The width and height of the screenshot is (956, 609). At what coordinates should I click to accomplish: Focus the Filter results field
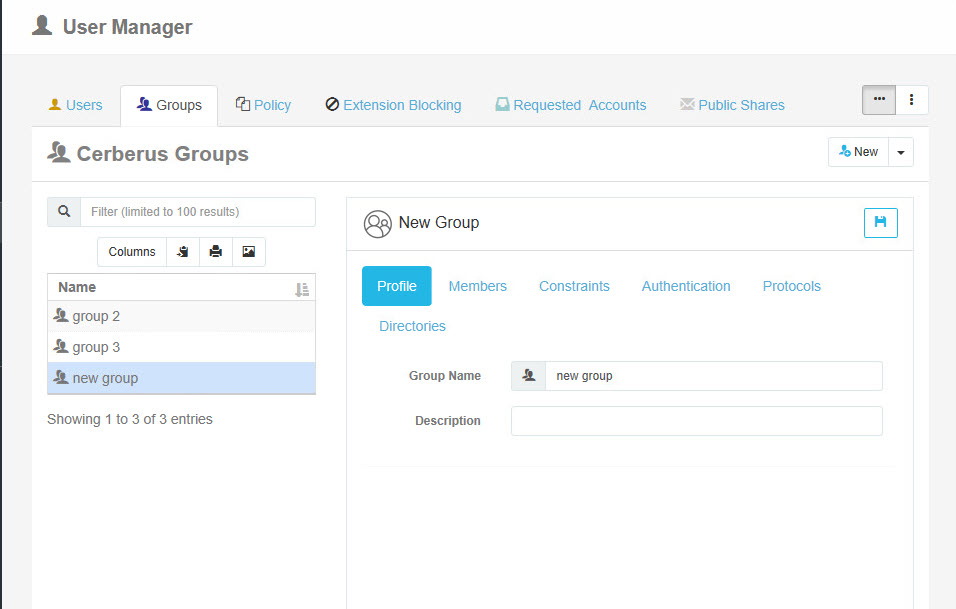[198, 212]
